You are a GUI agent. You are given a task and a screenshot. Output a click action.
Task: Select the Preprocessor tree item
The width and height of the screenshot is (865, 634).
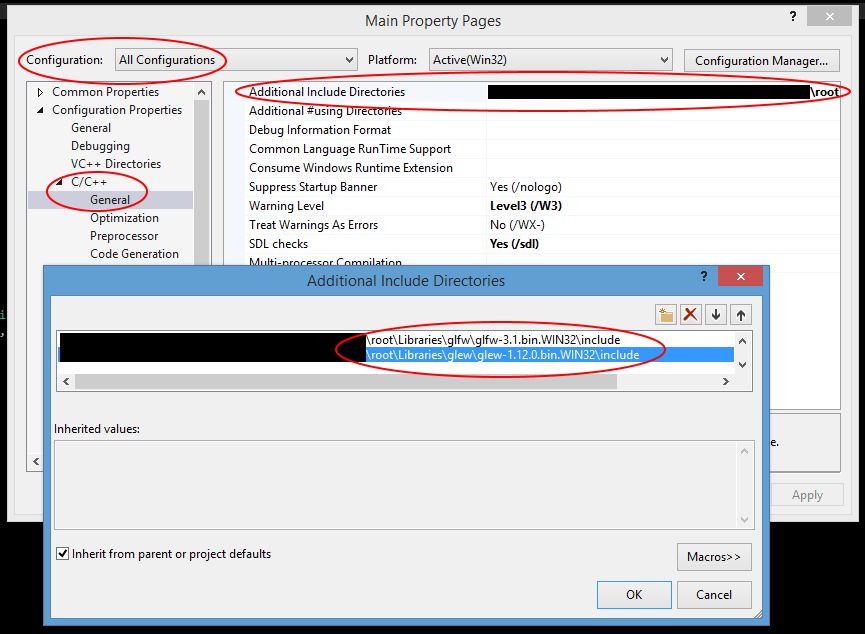pos(124,236)
